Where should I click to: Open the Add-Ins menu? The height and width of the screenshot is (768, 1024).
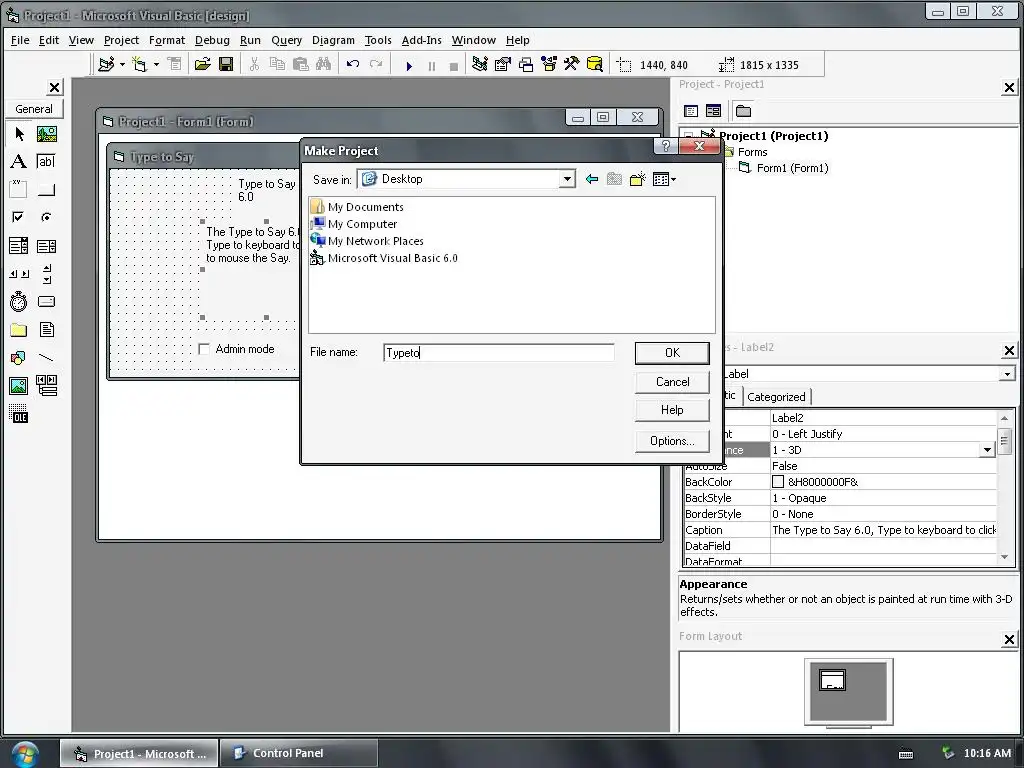(x=421, y=40)
